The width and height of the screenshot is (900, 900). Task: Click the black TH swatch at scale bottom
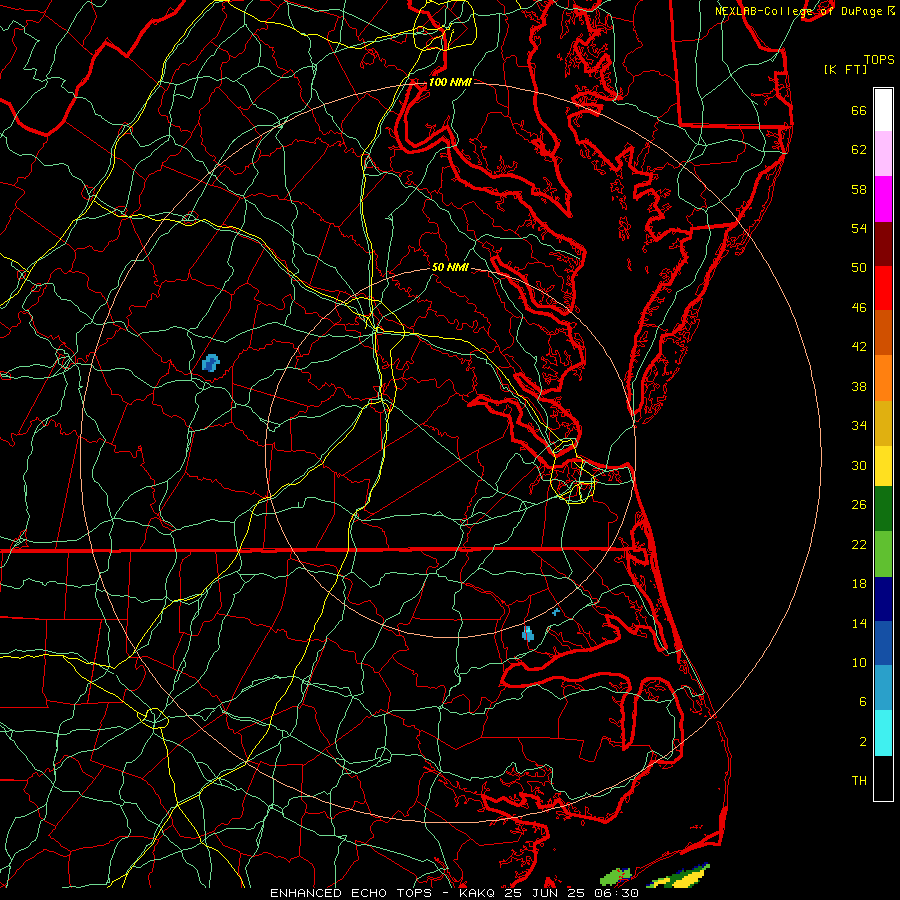(x=883, y=778)
